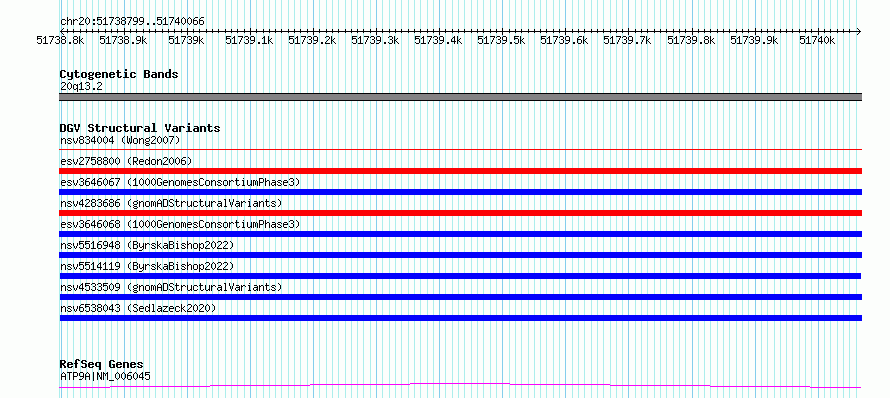Click the RefSeq Genes track title

click(x=102, y=364)
